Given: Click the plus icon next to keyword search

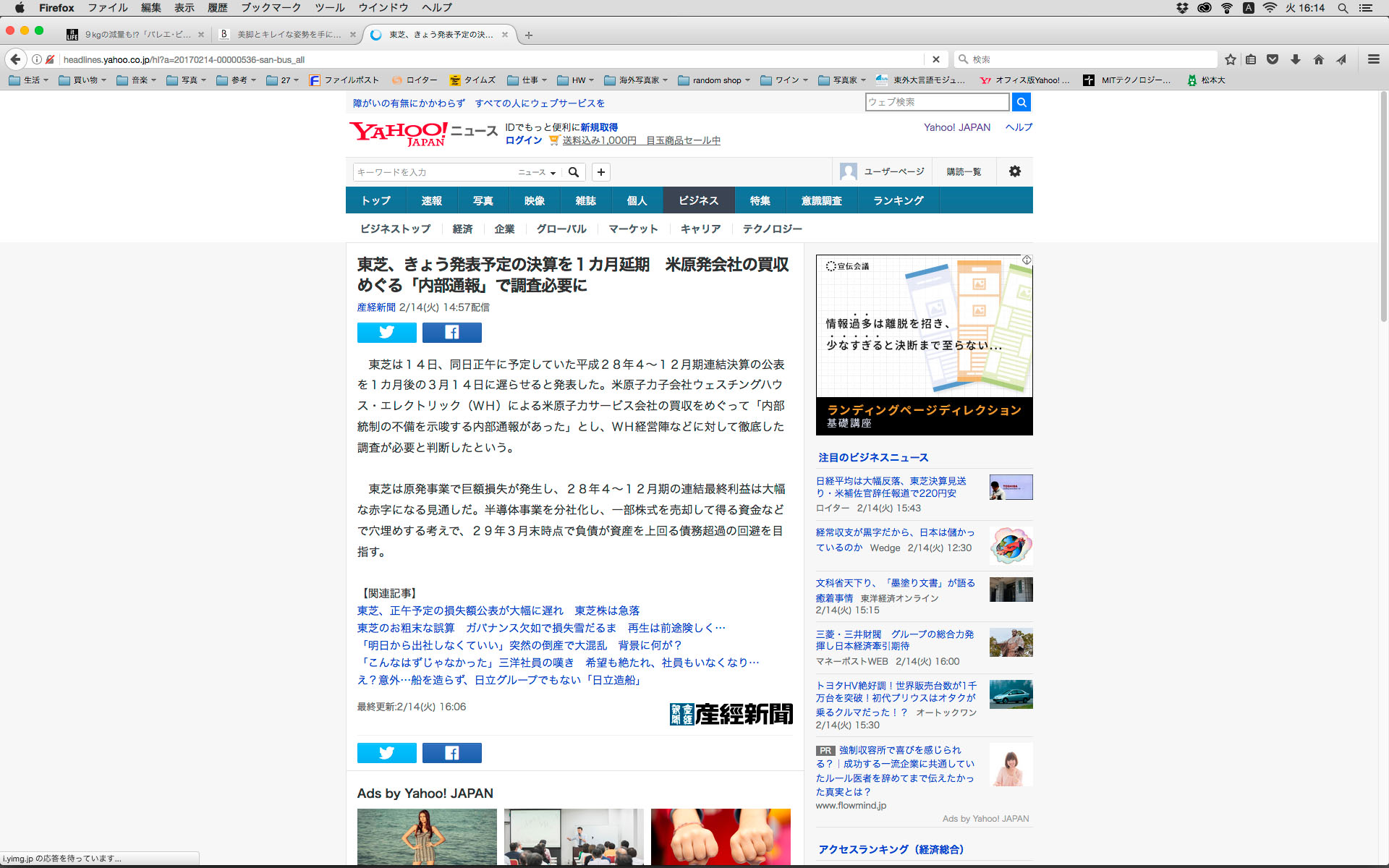Looking at the screenshot, I should tap(600, 172).
